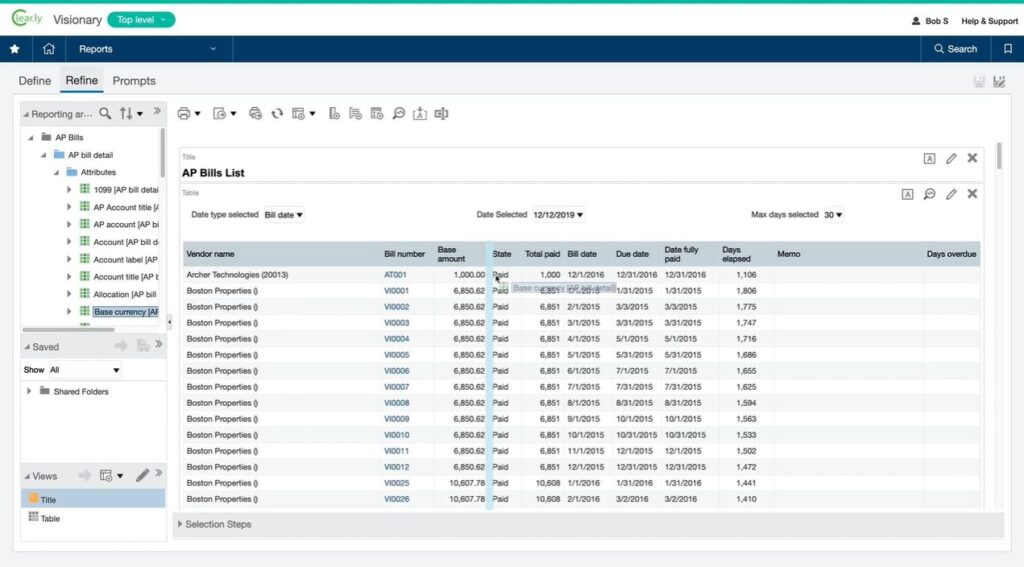Open Help & Support

pos(989,21)
